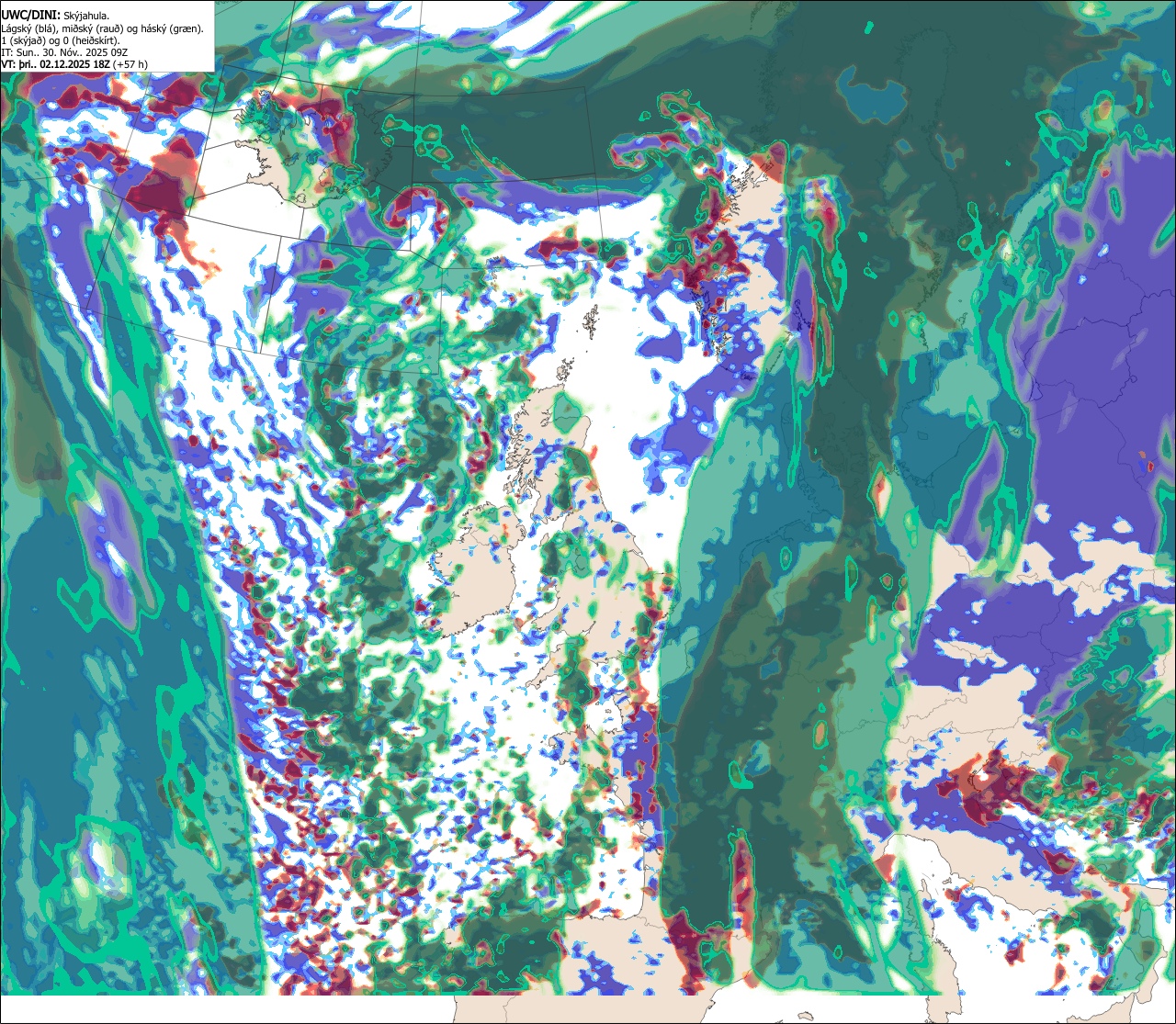
Task: Click the 'UWC/DINI: Skýjahula.' title text
Action: [x=55, y=15]
